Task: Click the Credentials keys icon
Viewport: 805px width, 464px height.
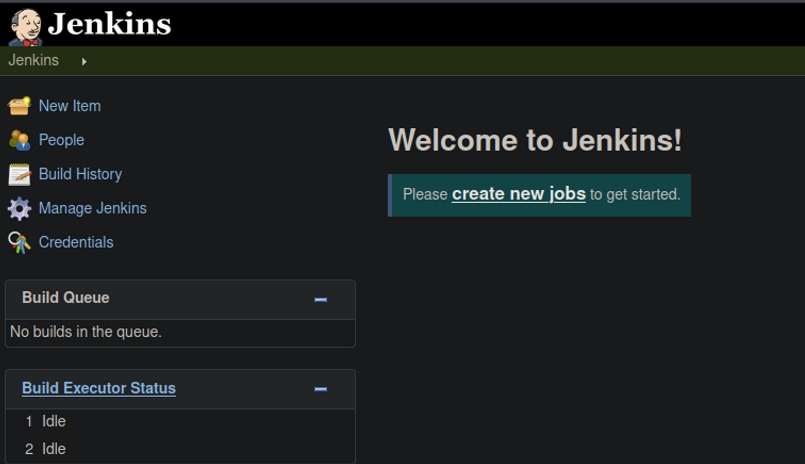Action: click(19, 242)
